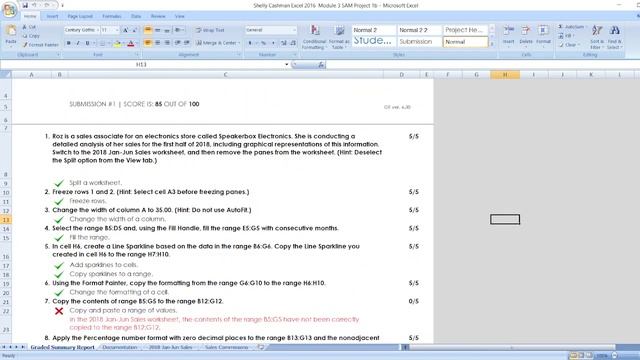Open the View ribbon tab
The width and height of the screenshot is (640, 360).
[x=180, y=16]
